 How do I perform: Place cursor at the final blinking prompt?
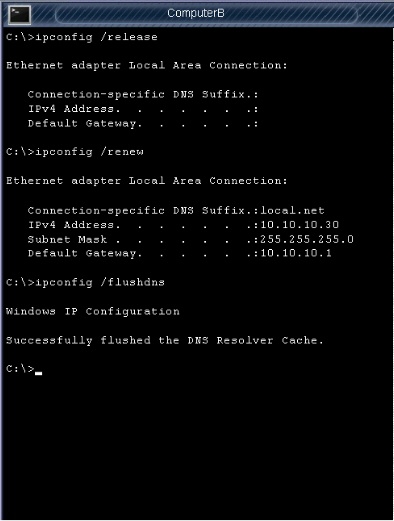pyautogui.click(x=38, y=369)
